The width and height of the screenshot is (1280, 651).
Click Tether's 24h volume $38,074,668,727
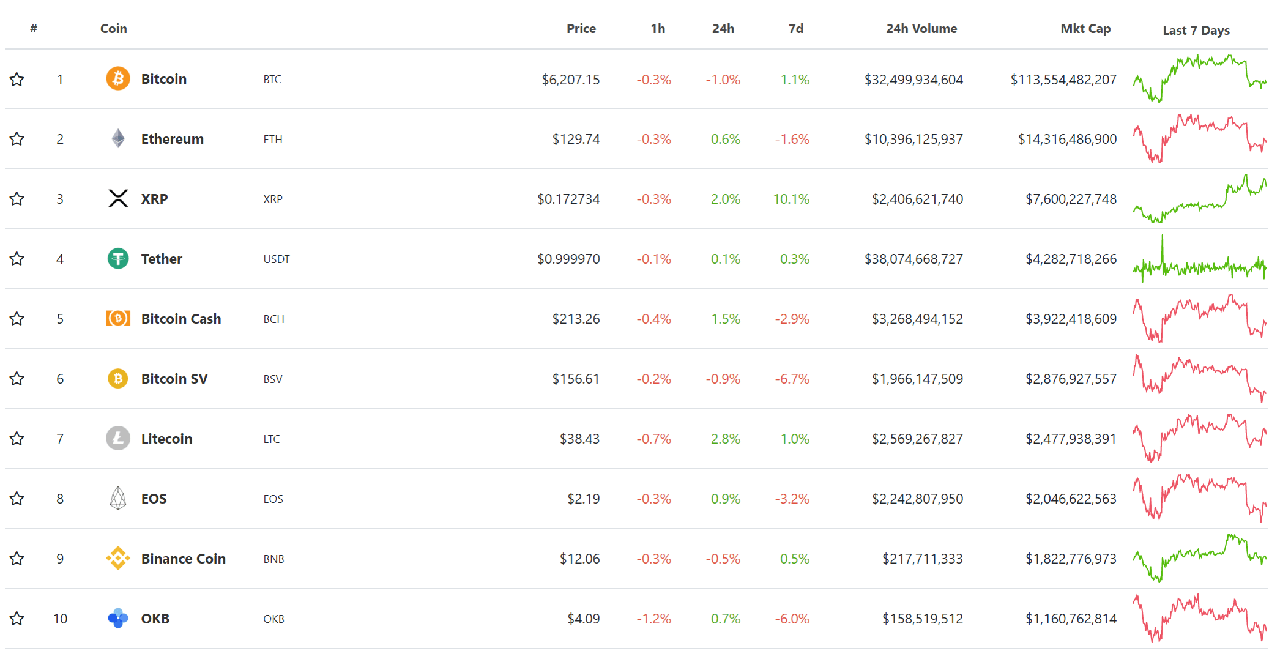click(x=914, y=259)
